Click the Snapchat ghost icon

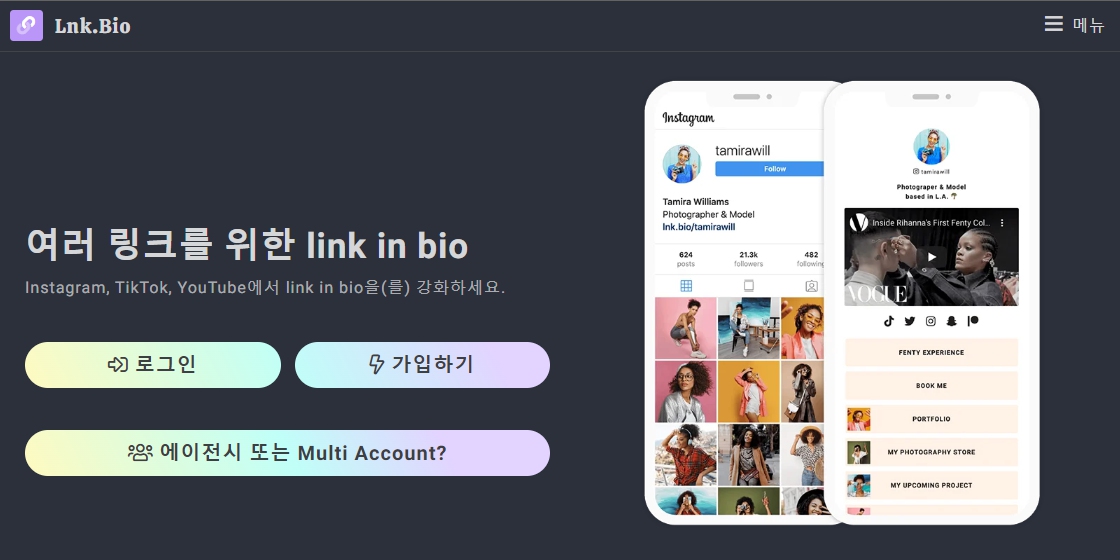pyautogui.click(x=951, y=321)
